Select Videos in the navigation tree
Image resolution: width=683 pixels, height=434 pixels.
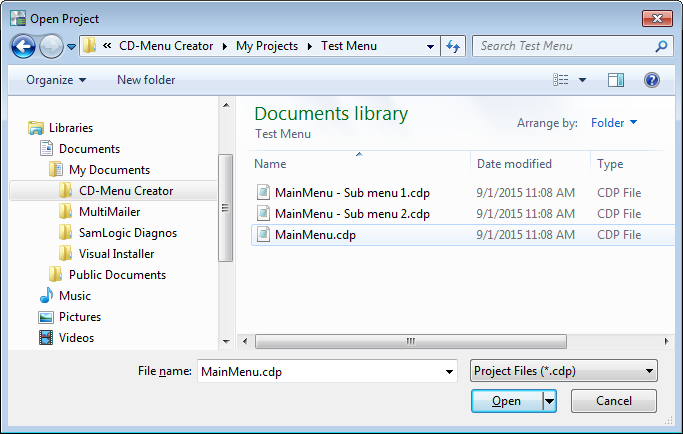click(x=76, y=338)
